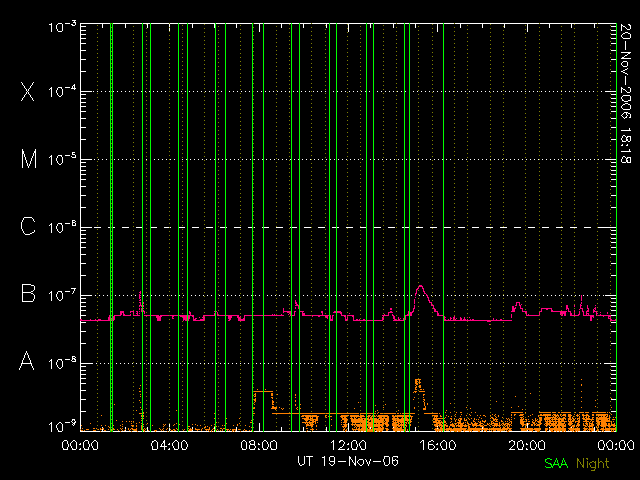640x480 pixels.
Task: Click the UT 19-Nov-06 axis title
Action: (x=348, y=461)
